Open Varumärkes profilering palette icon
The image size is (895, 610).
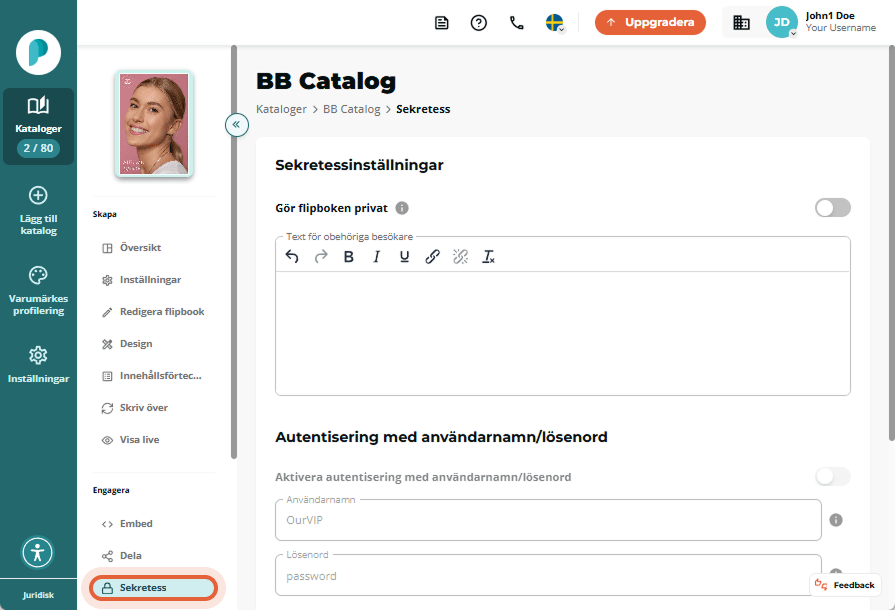[38, 275]
